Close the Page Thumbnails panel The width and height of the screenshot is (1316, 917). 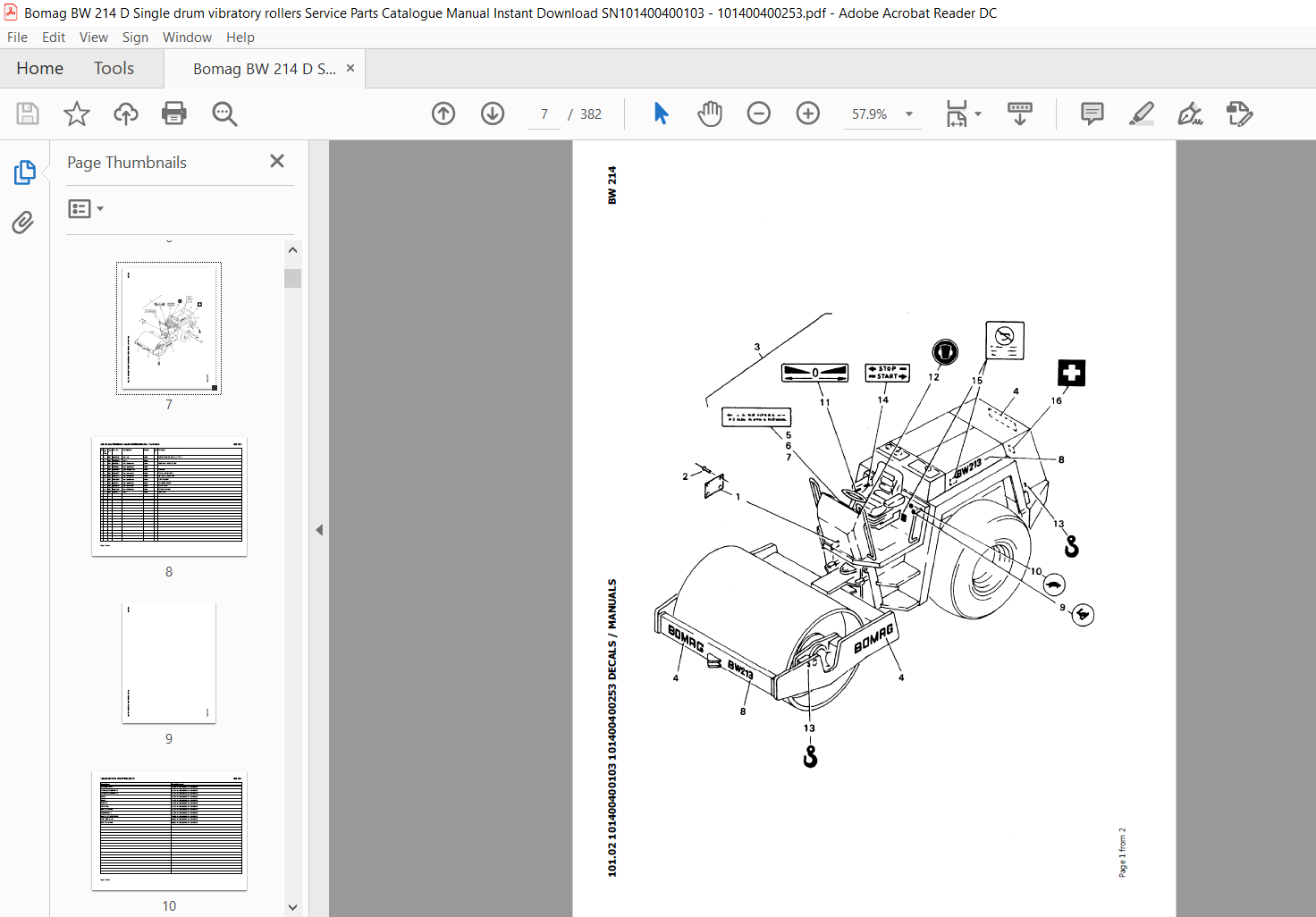click(277, 161)
